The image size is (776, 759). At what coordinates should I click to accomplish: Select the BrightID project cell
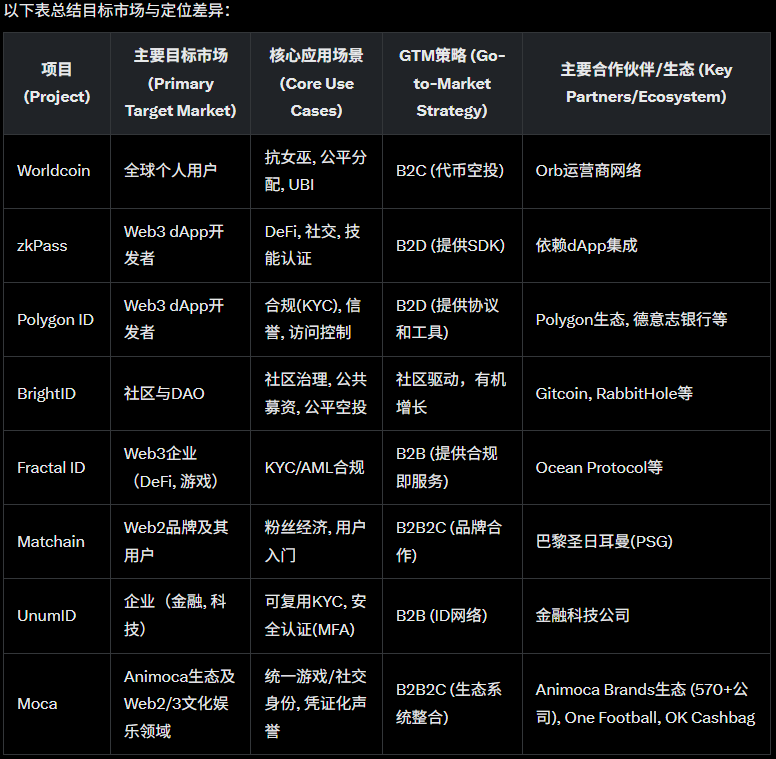click(57, 394)
